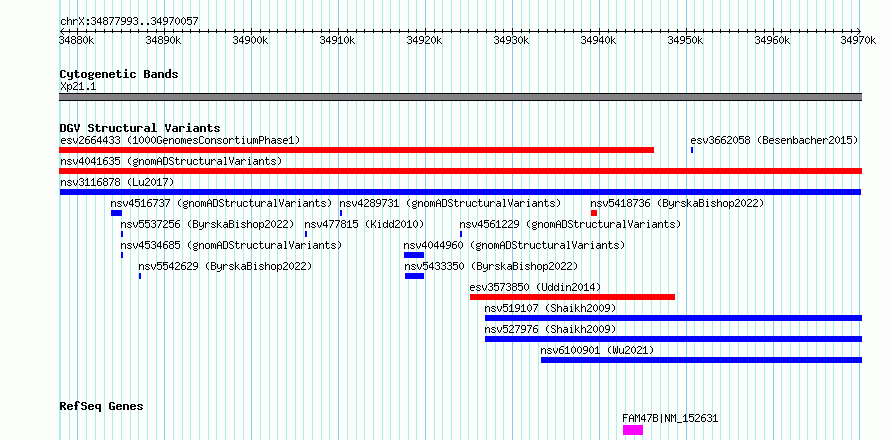890x440 pixels.
Task: Open the nsv4041635 (gnomADStructuralVariants) label
Action: (x=171, y=161)
